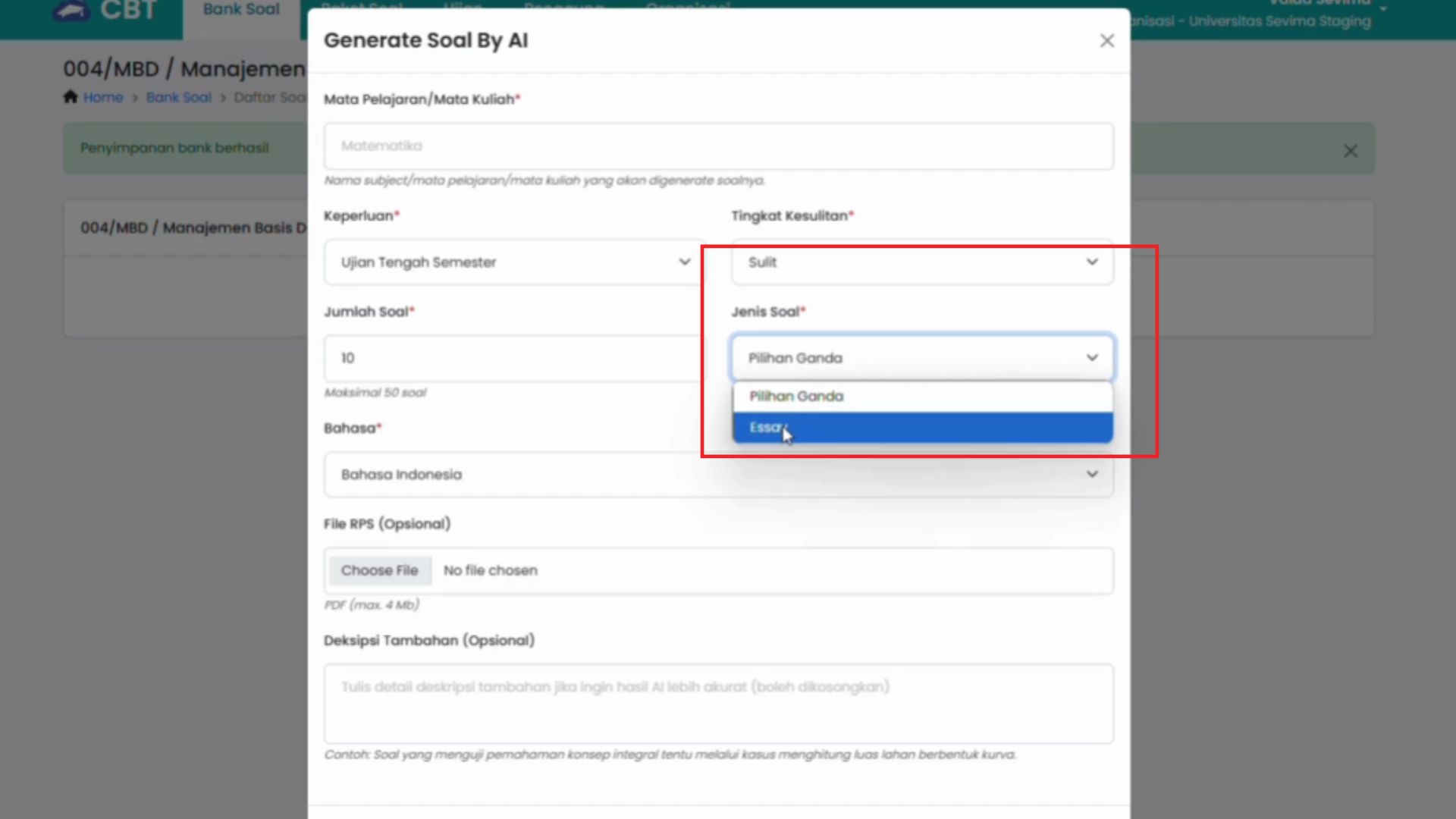Go to Bank Soal breadcrumb link

pyautogui.click(x=178, y=97)
